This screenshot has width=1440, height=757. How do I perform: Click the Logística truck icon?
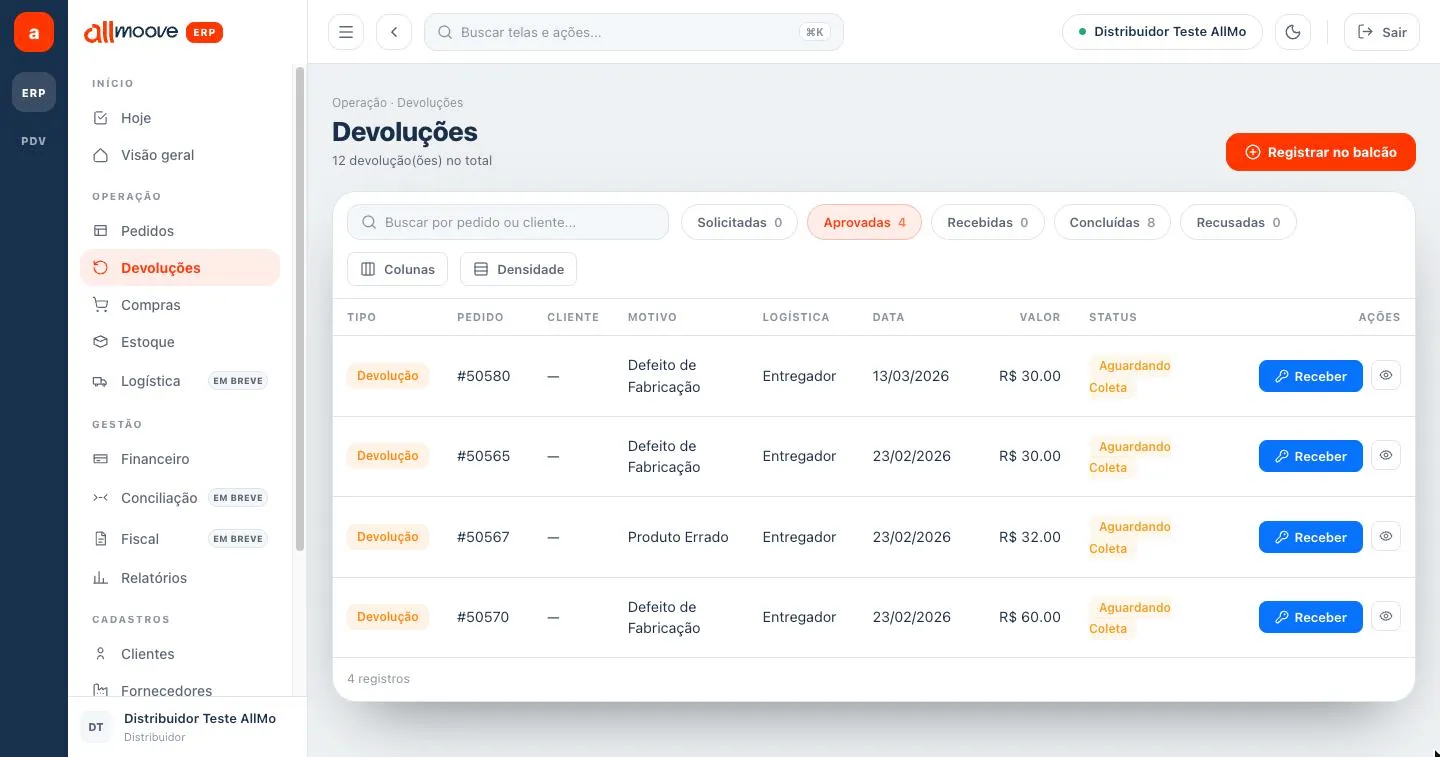click(100, 381)
